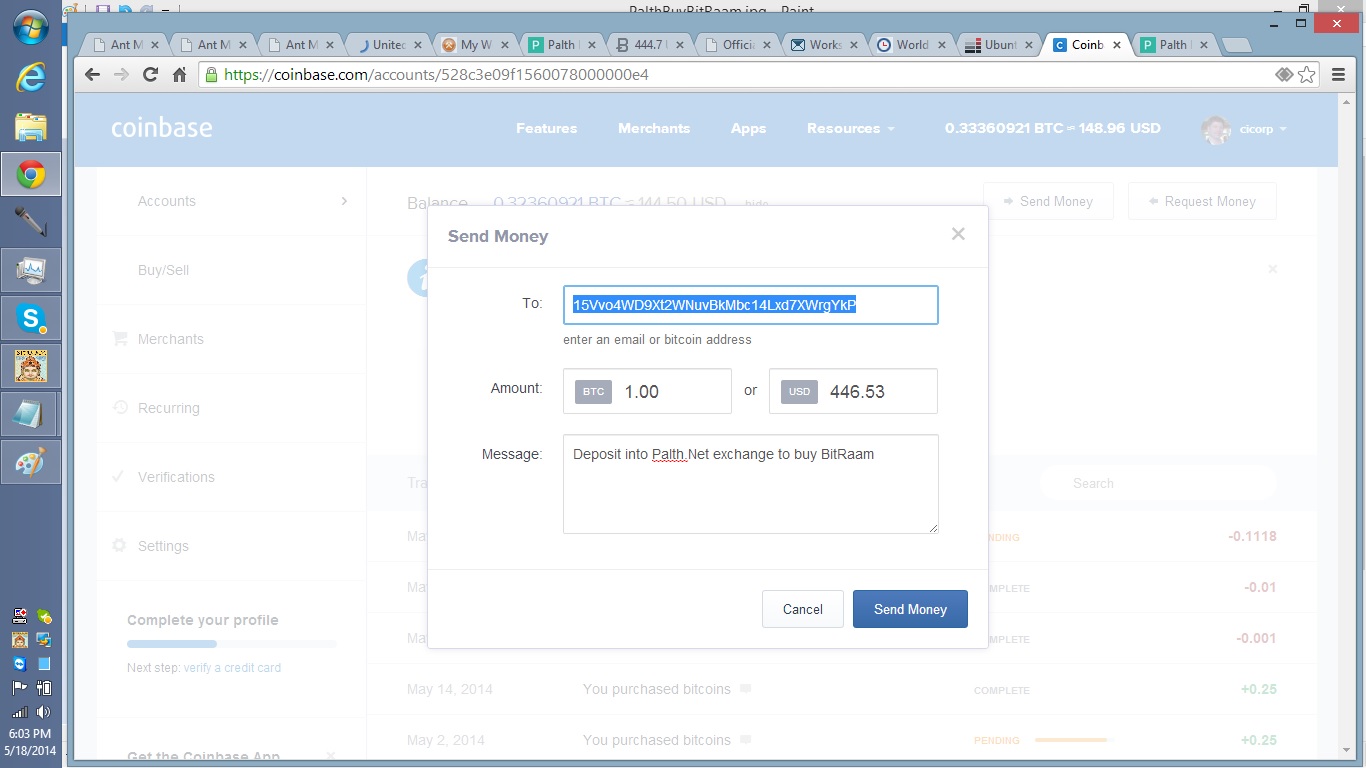Click the transactions Search box
1366x768 pixels.
1158,483
